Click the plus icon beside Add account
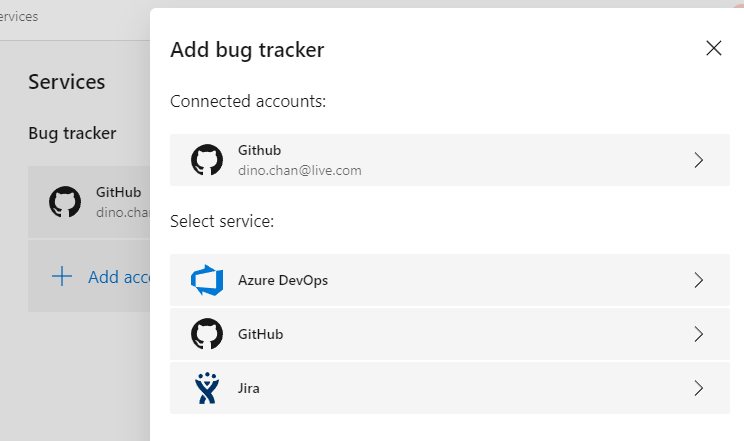 click(x=62, y=276)
